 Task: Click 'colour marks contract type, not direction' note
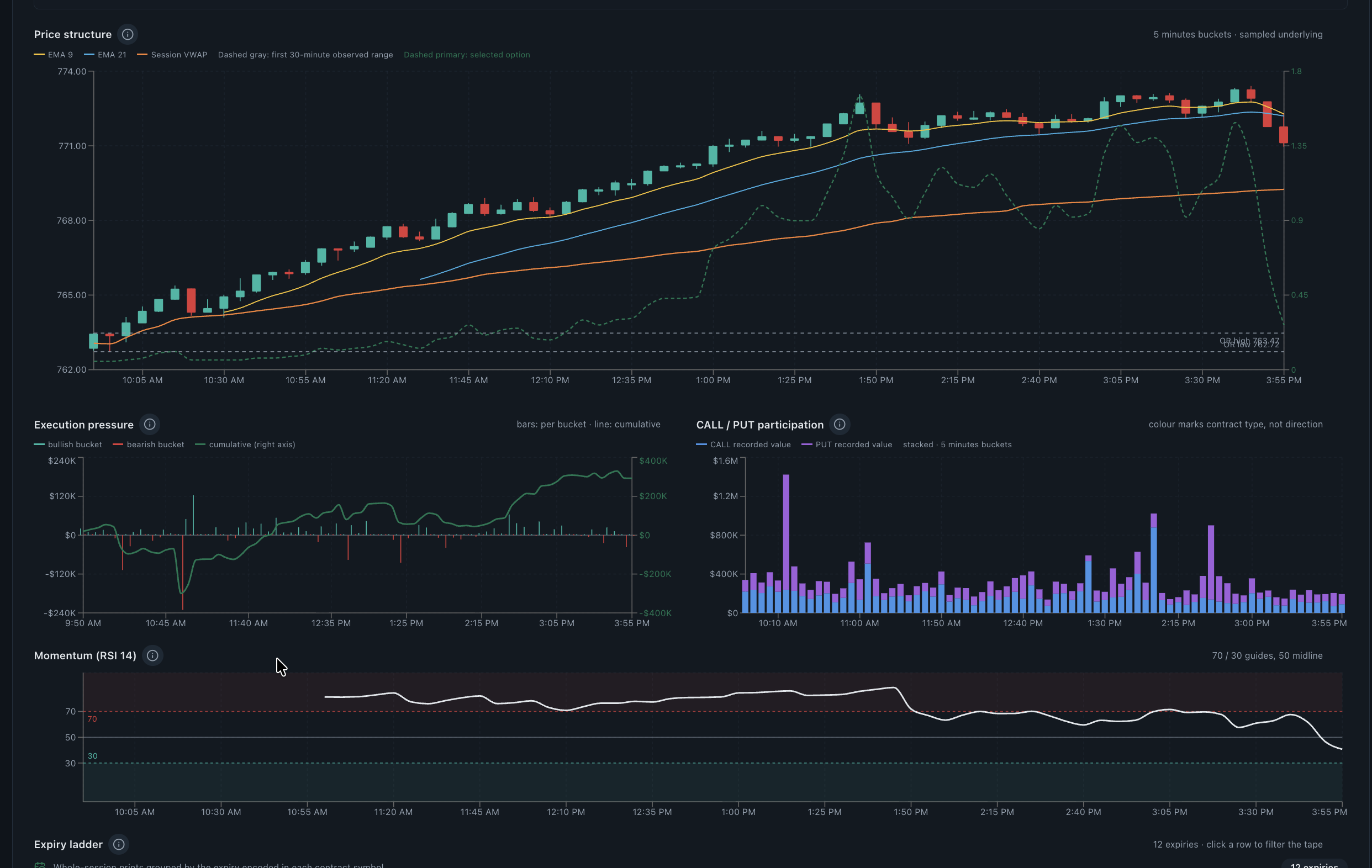(1235, 424)
